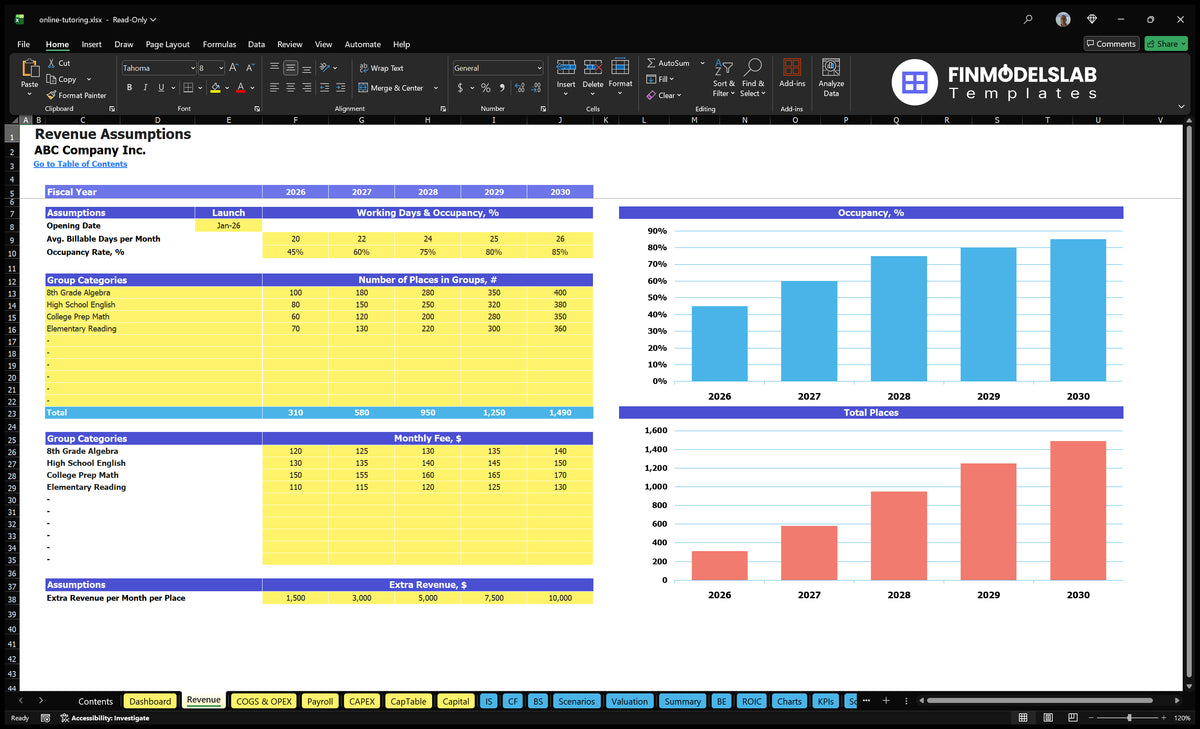
Task: Apply Underline formatting
Action: 161,88
